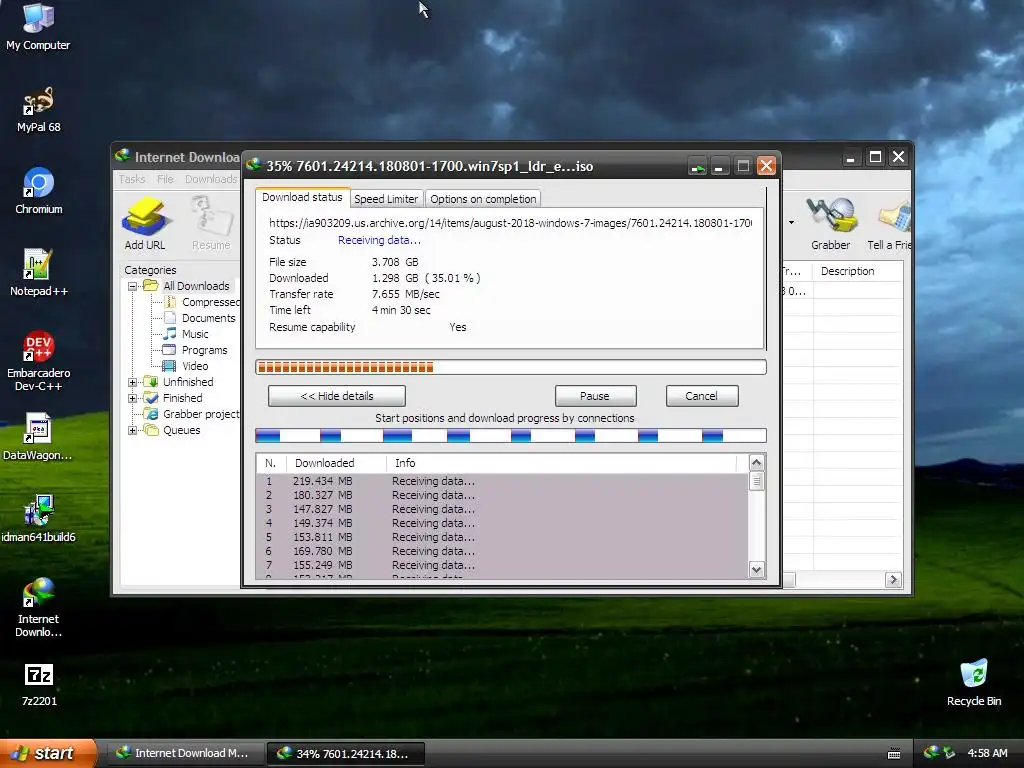Select the Video category
The height and width of the screenshot is (768, 1024).
[x=185, y=366]
